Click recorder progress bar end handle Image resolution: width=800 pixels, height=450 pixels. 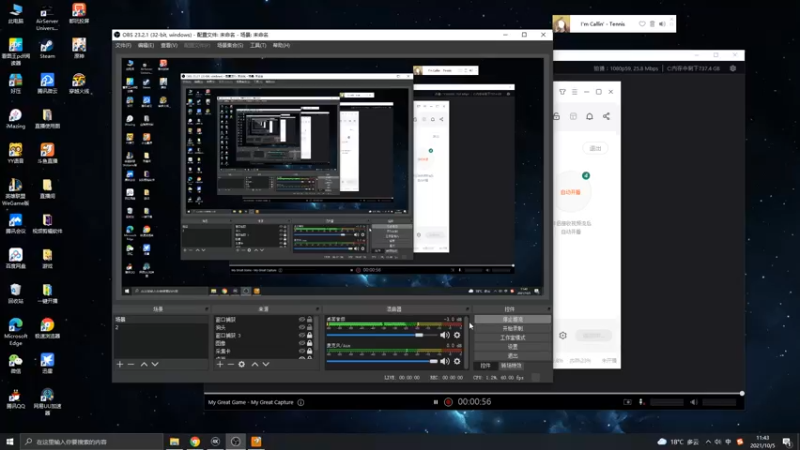(742, 393)
